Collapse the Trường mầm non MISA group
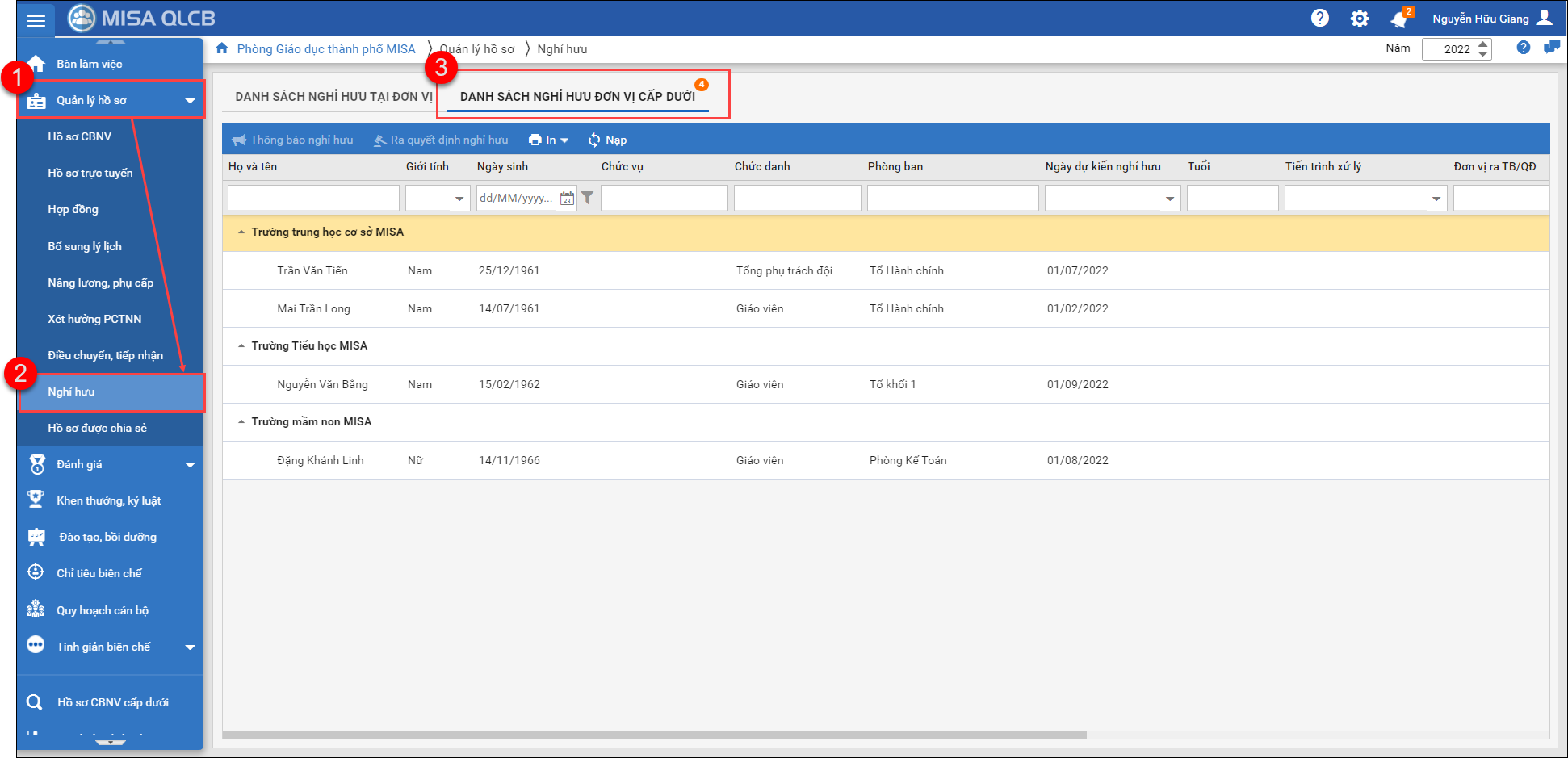The image size is (1568, 758). pos(241,422)
